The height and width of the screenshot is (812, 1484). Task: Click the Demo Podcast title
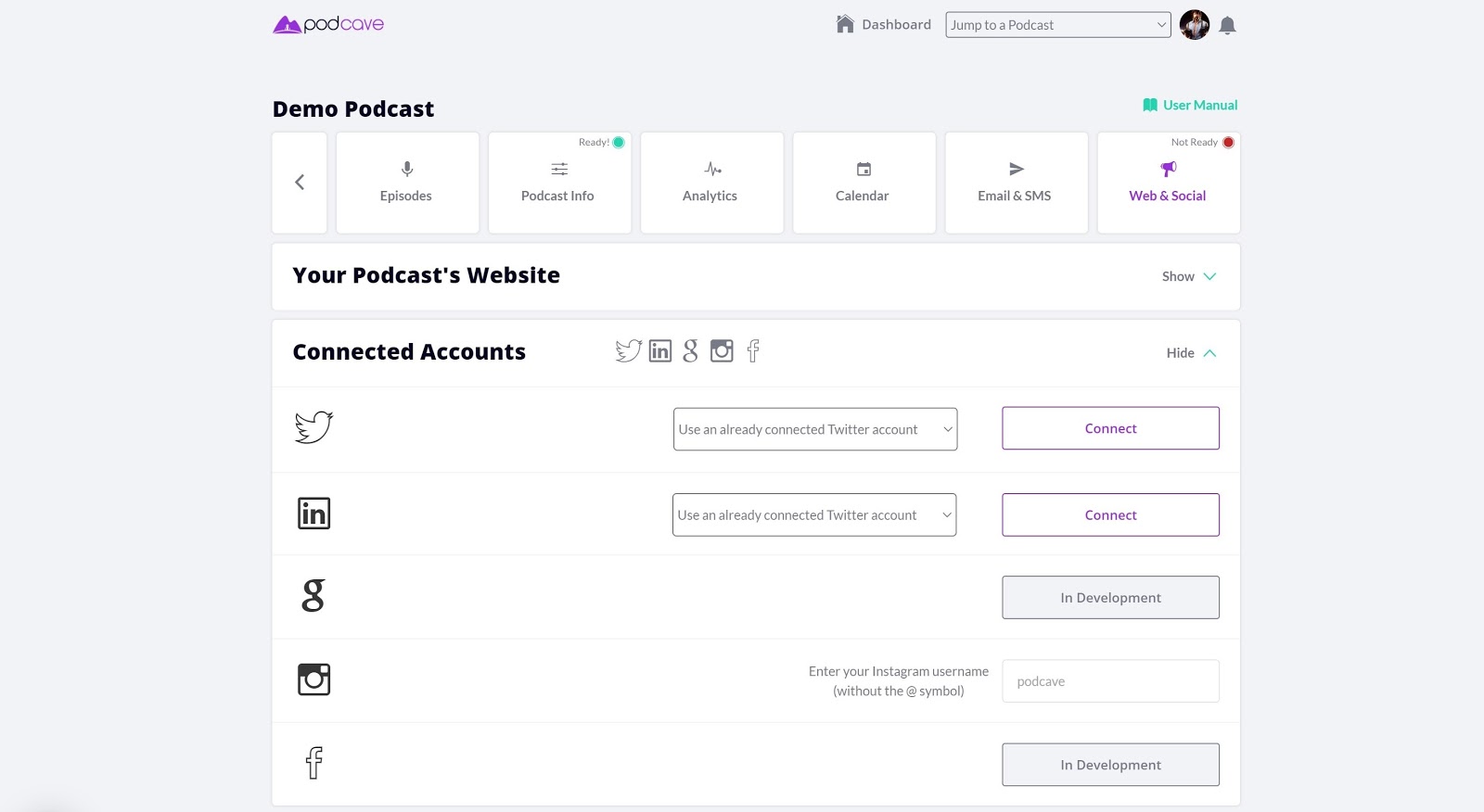point(353,109)
